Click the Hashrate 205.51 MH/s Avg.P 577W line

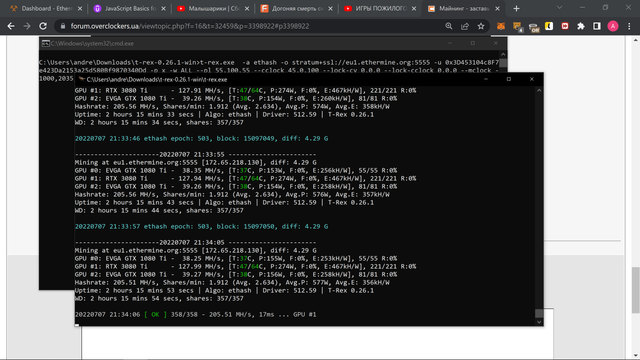[x=232, y=282]
